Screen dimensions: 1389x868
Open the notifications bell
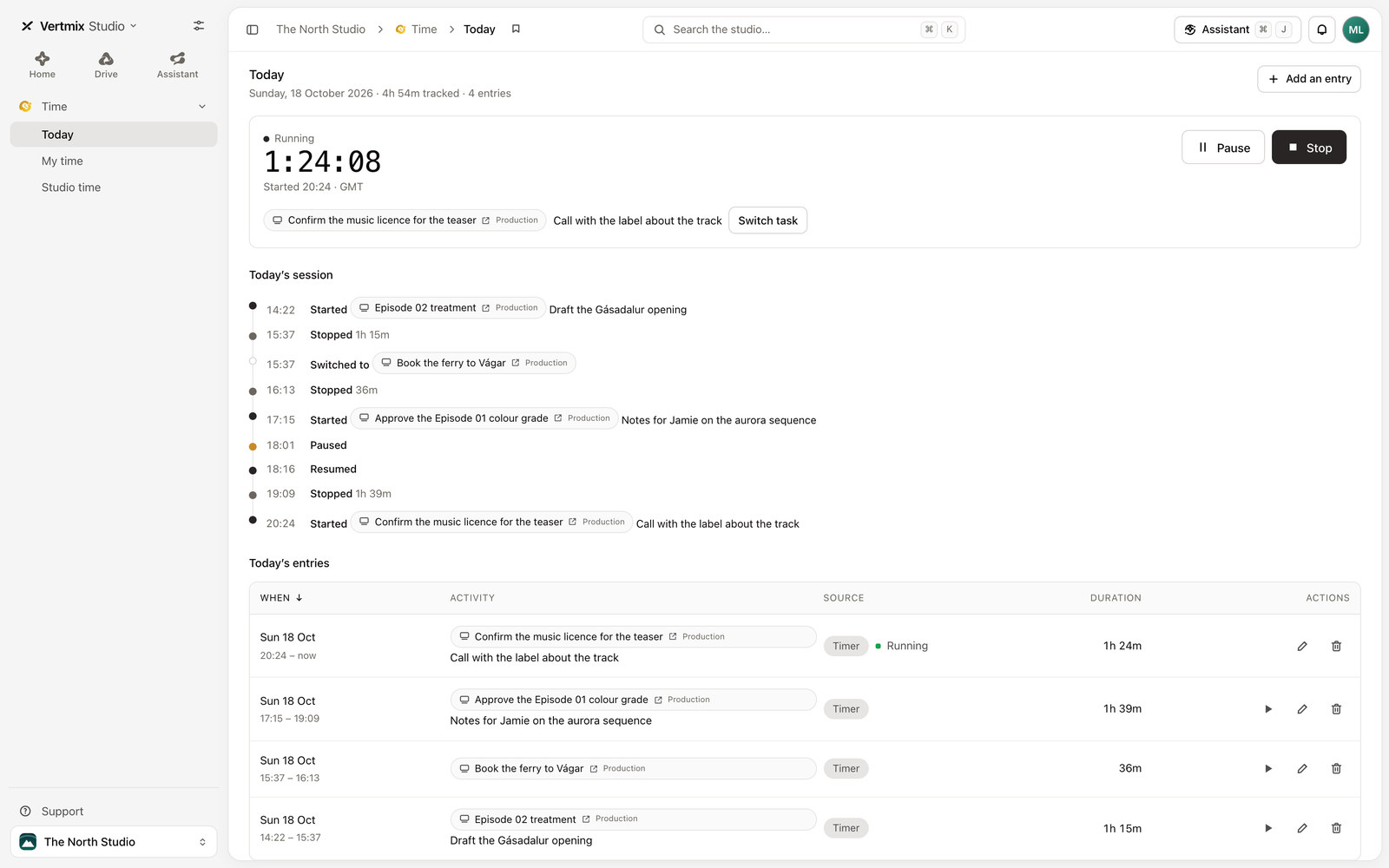1321,30
